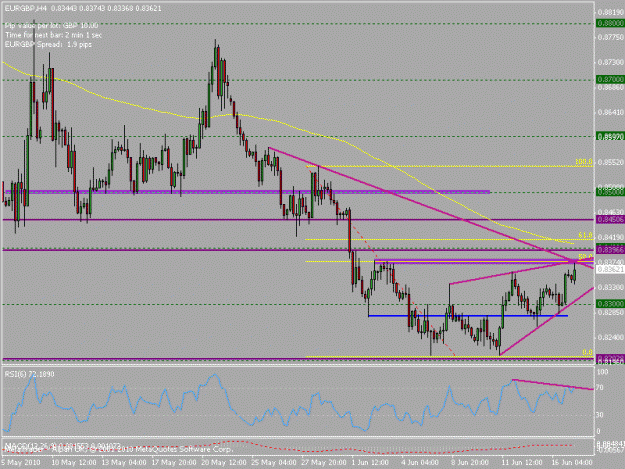Click the 0.87300 price axis label

pyautogui.click(x=610, y=63)
